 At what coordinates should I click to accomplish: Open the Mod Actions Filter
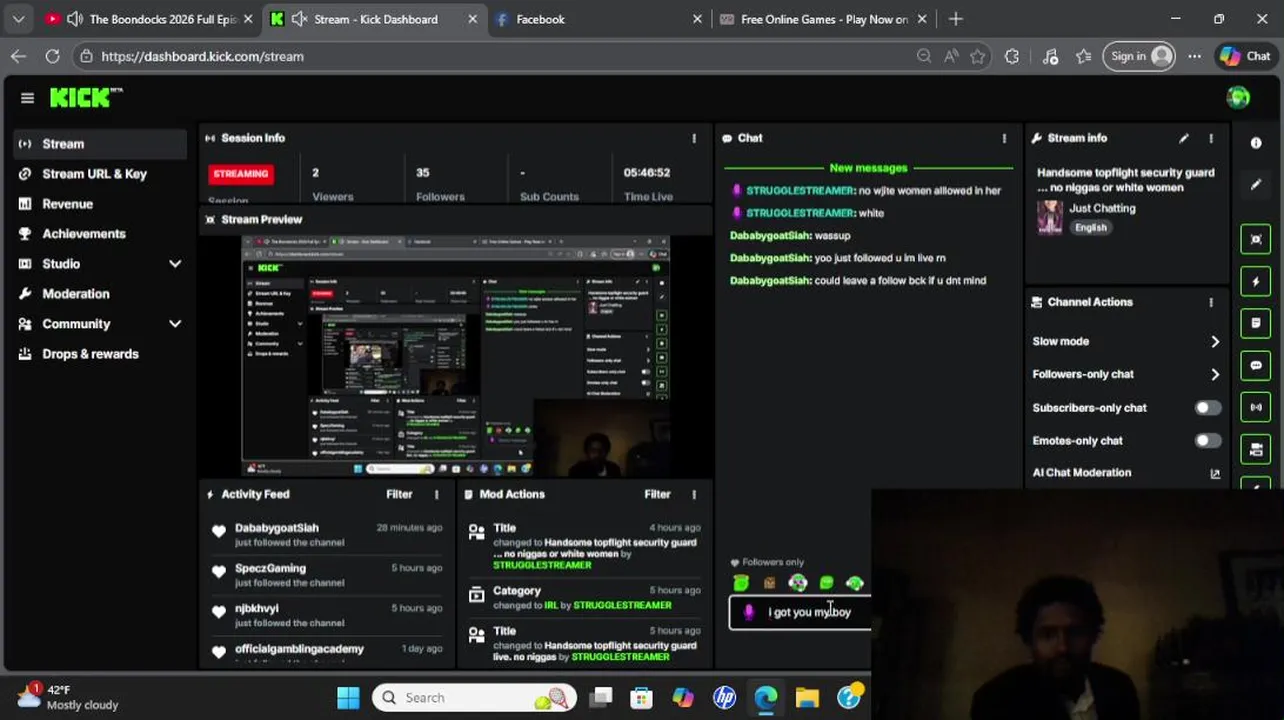point(657,494)
